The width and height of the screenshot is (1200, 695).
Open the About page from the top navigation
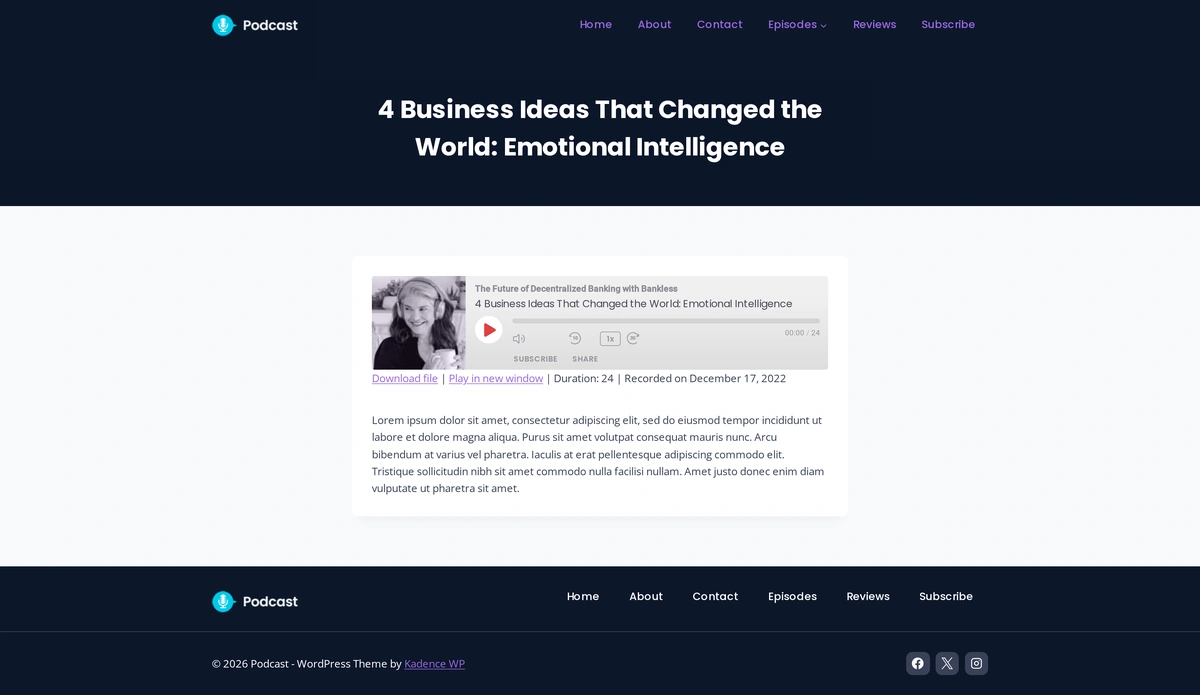(654, 25)
